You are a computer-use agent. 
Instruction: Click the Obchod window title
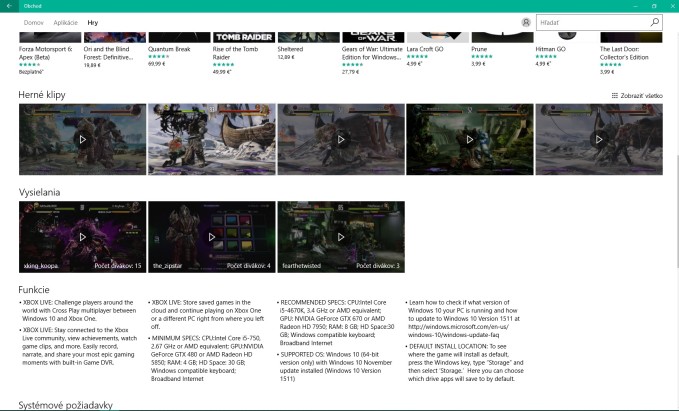coord(32,6)
